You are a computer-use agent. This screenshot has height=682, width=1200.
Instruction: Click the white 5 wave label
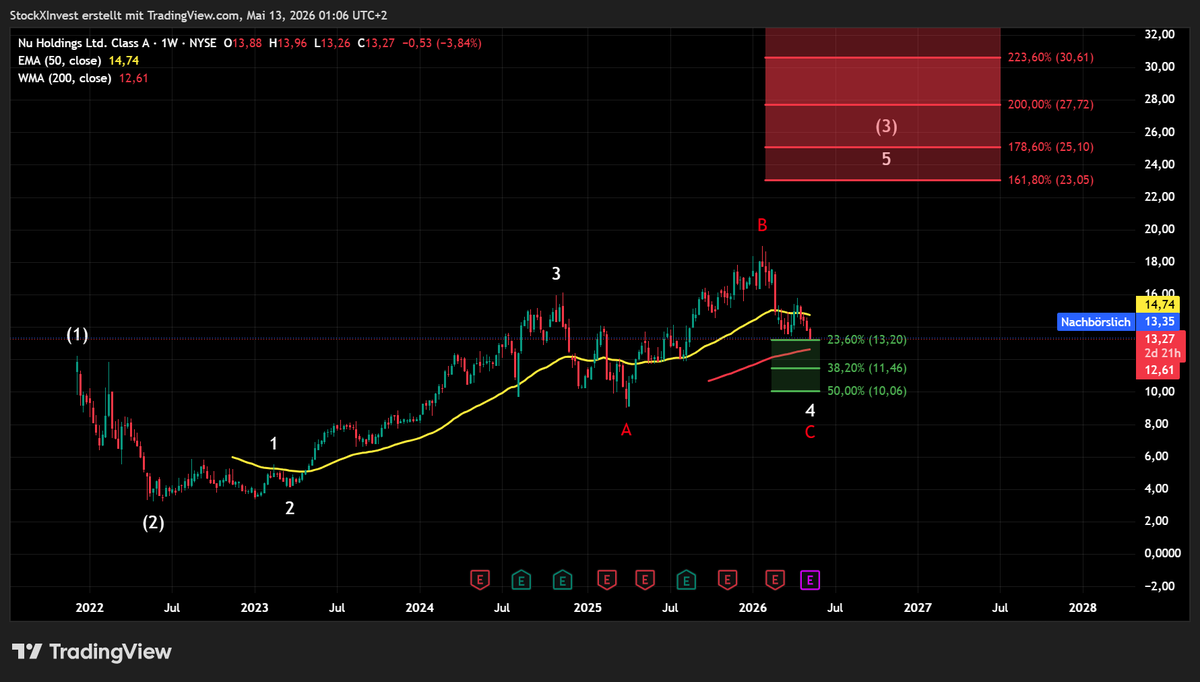tap(886, 158)
